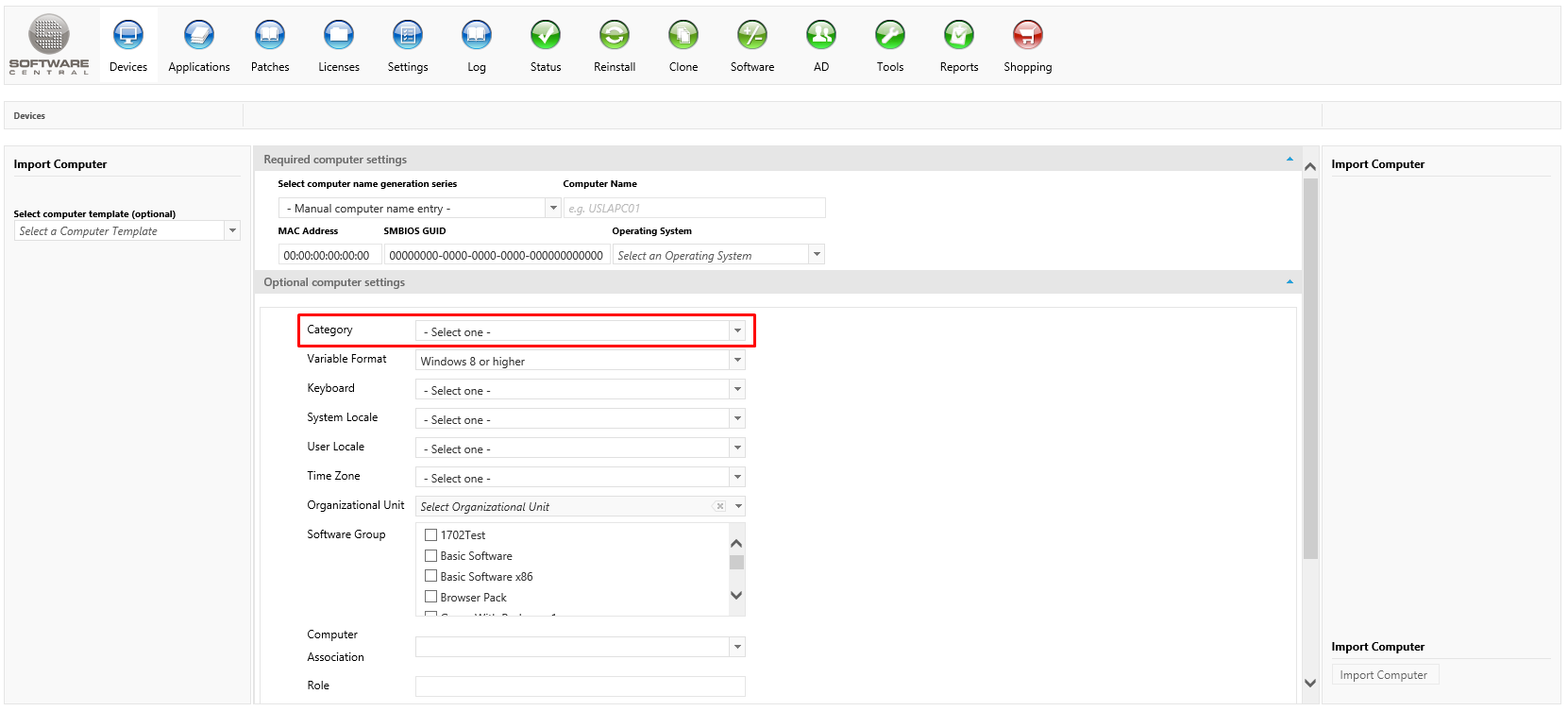Collapse the Required computer settings section
Image resolution: width=1568 pixels, height=711 pixels.
click(x=1290, y=160)
